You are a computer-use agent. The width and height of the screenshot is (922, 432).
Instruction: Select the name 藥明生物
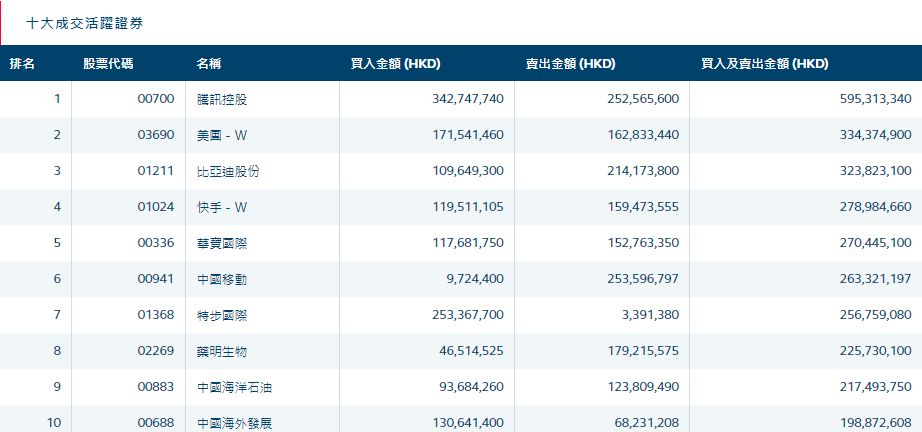[222, 351]
